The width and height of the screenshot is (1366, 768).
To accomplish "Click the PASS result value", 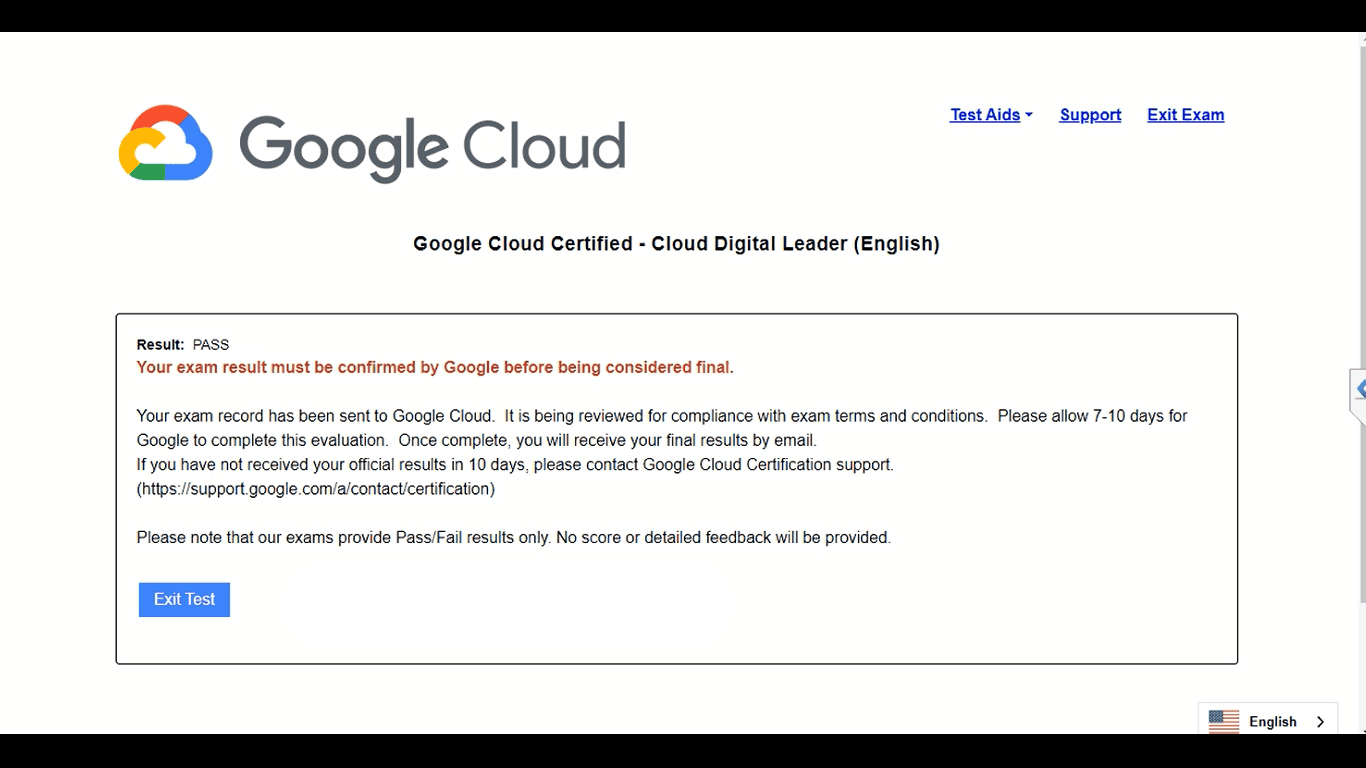I will click(x=211, y=345).
